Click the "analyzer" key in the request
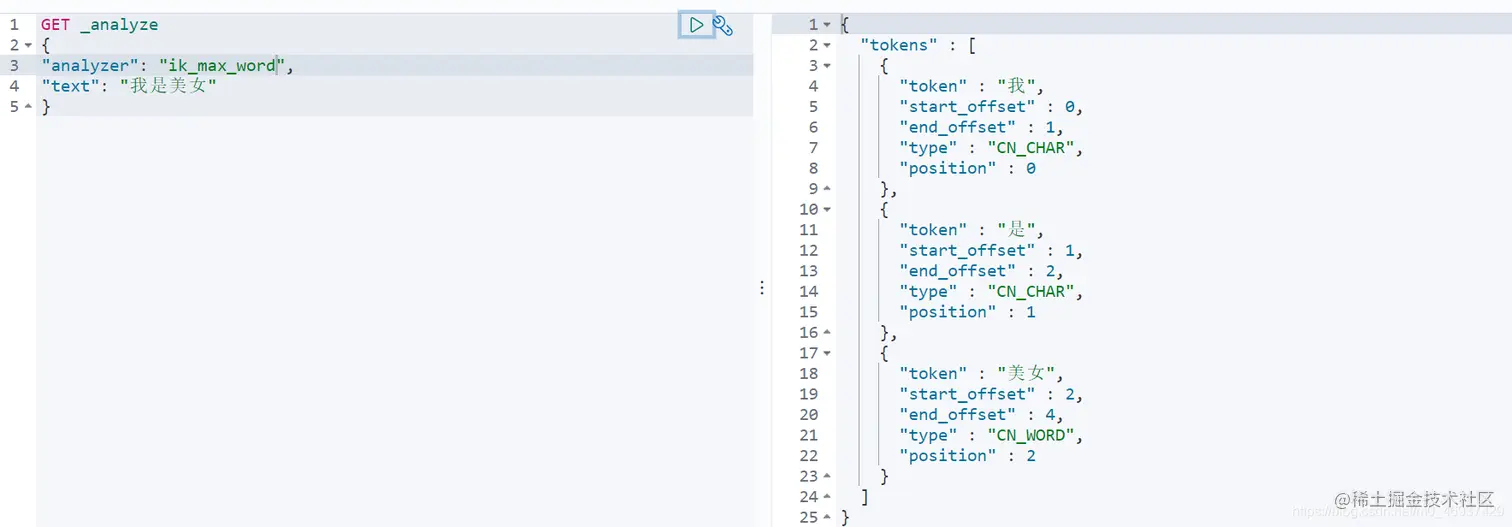 (89, 66)
